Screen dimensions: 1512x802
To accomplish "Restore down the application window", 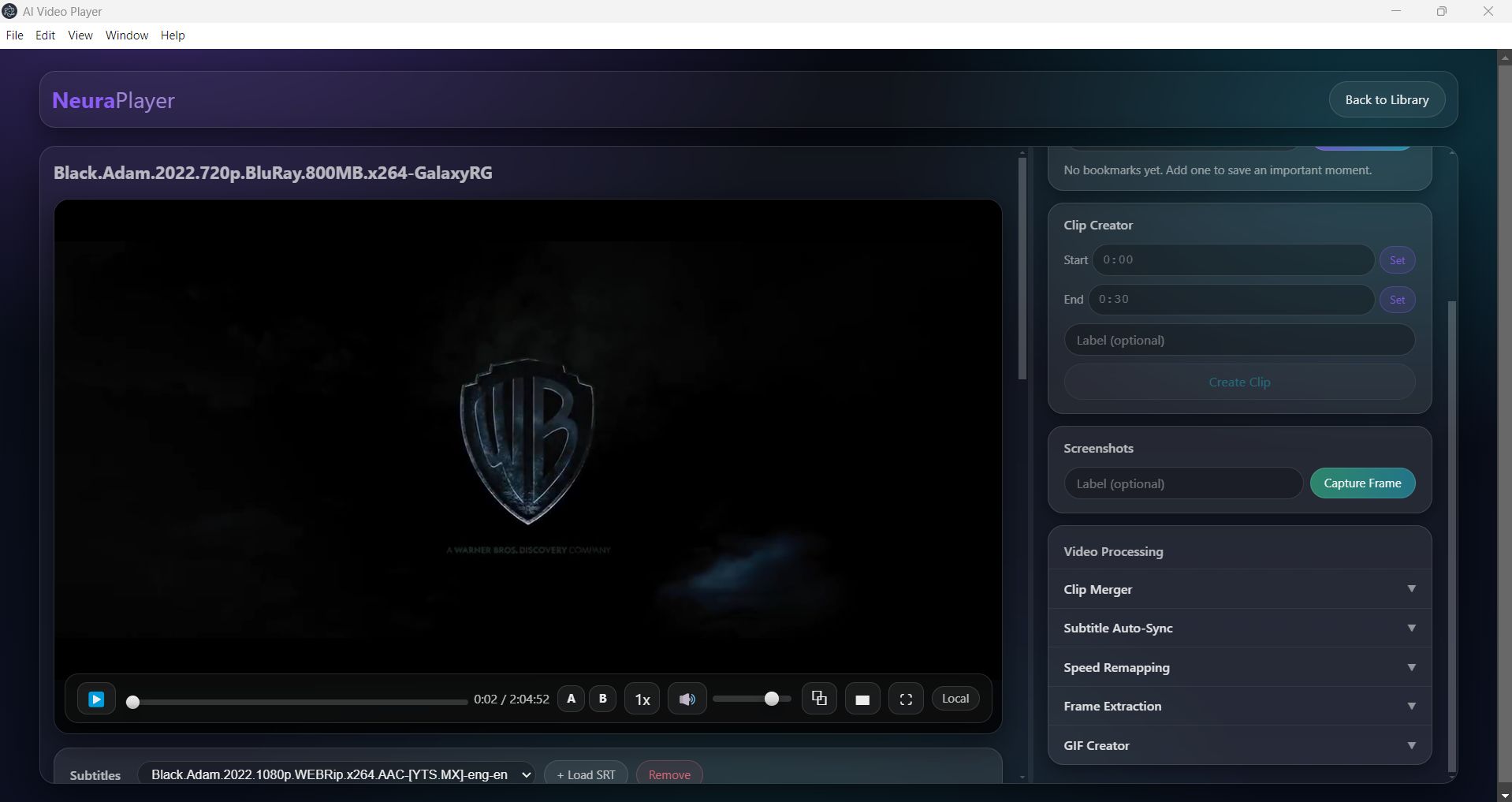I will [1442, 11].
